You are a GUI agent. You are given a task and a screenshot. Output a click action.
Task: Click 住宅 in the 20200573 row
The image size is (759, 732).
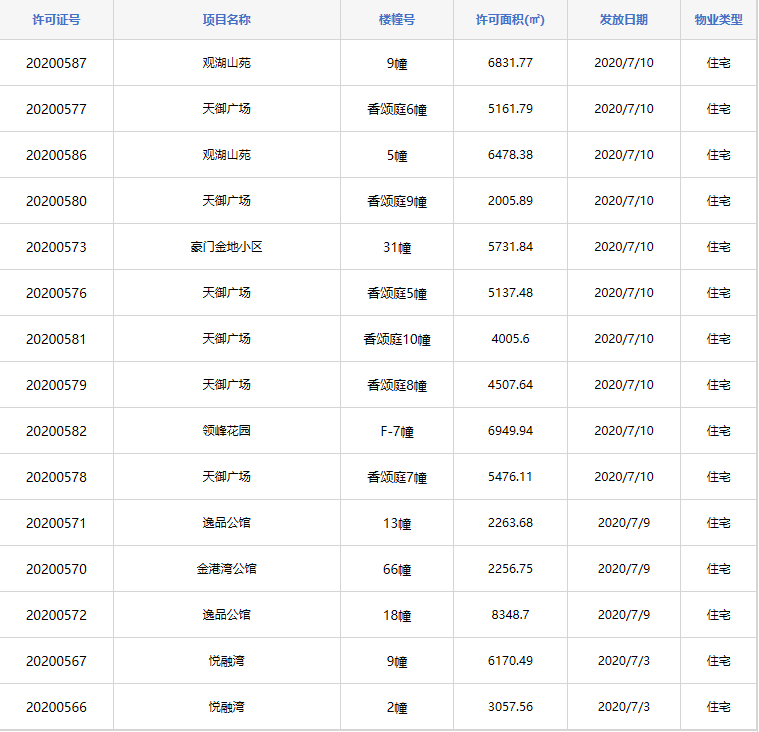pos(719,247)
